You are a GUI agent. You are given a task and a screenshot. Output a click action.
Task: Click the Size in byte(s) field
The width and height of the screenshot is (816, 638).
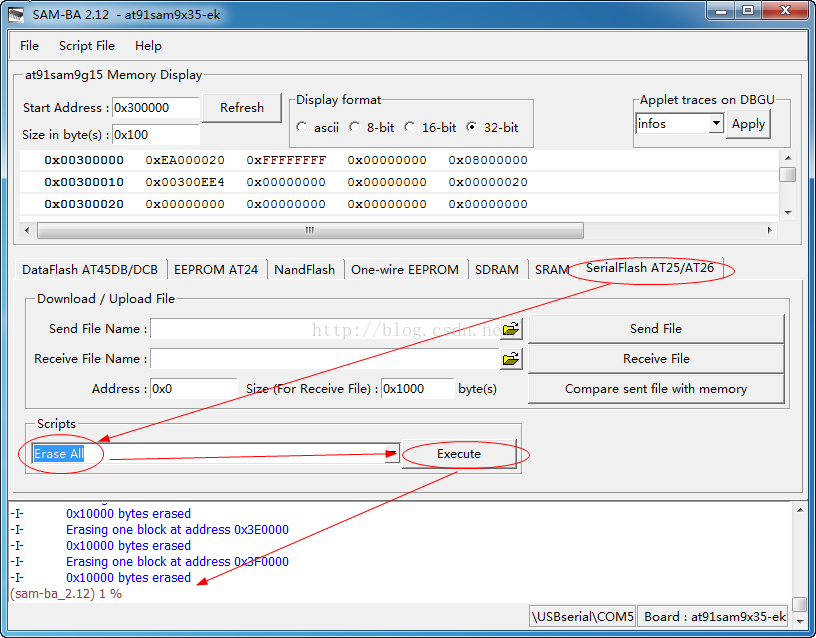[x=156, y=135]
